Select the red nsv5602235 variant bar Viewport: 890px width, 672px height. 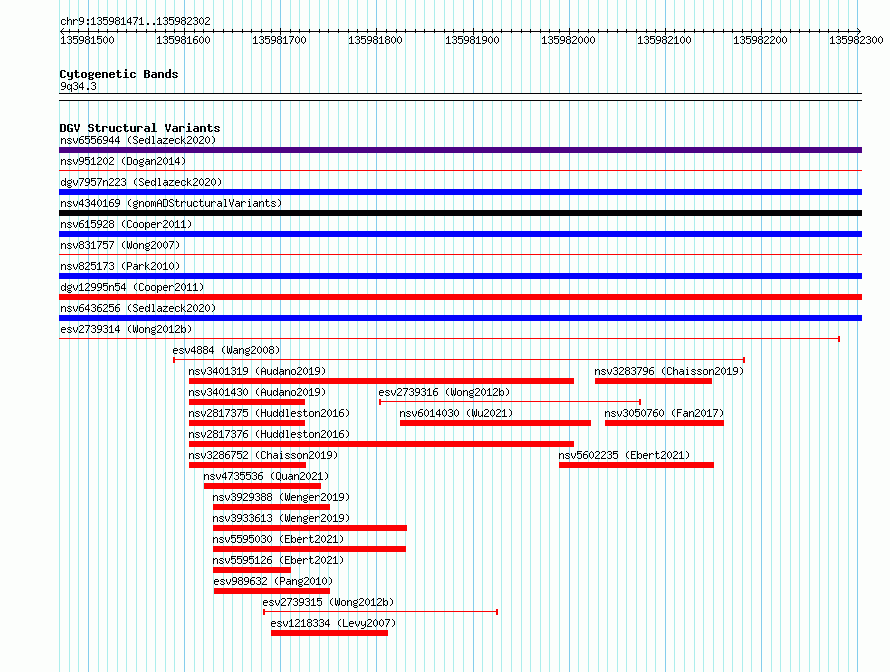[x=636, y=465]
